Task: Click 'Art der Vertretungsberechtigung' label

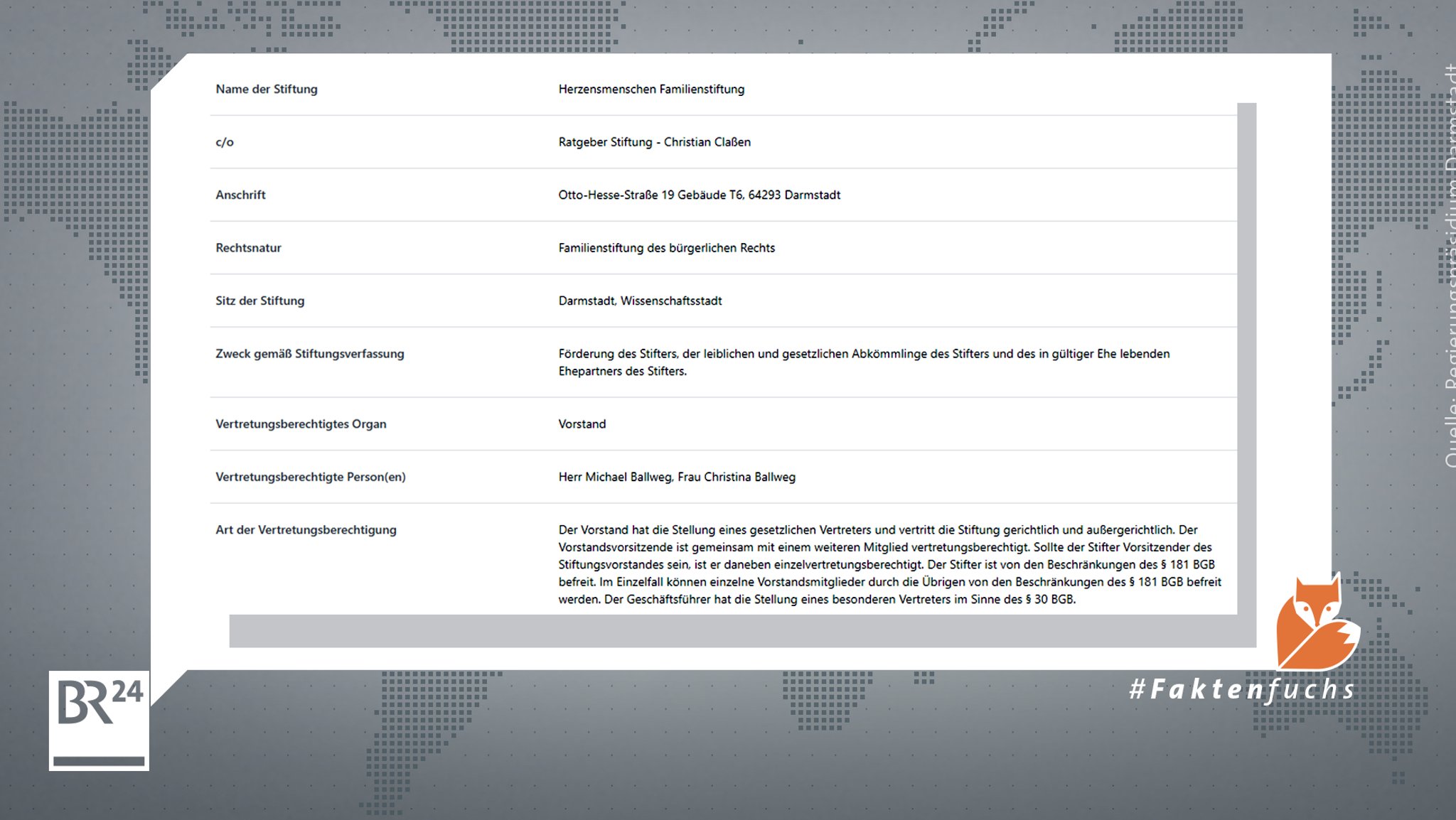Action: pyautogui.click(x=306, y=530)
